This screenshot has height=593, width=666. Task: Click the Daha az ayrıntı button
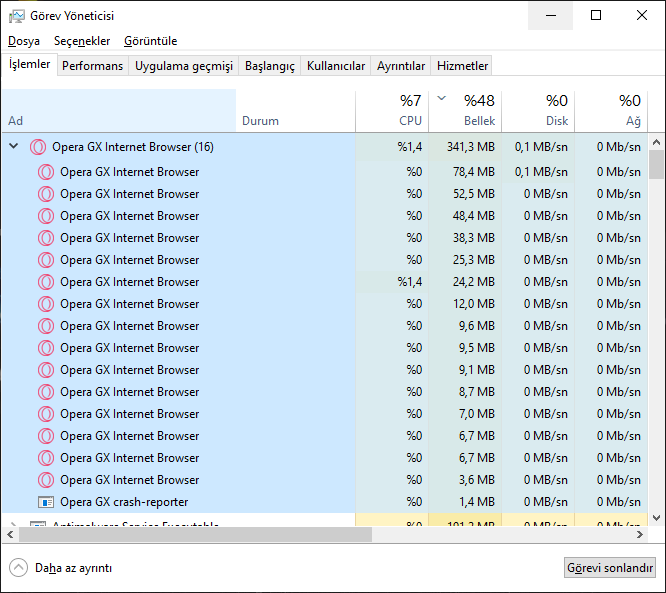click(60, 568)
